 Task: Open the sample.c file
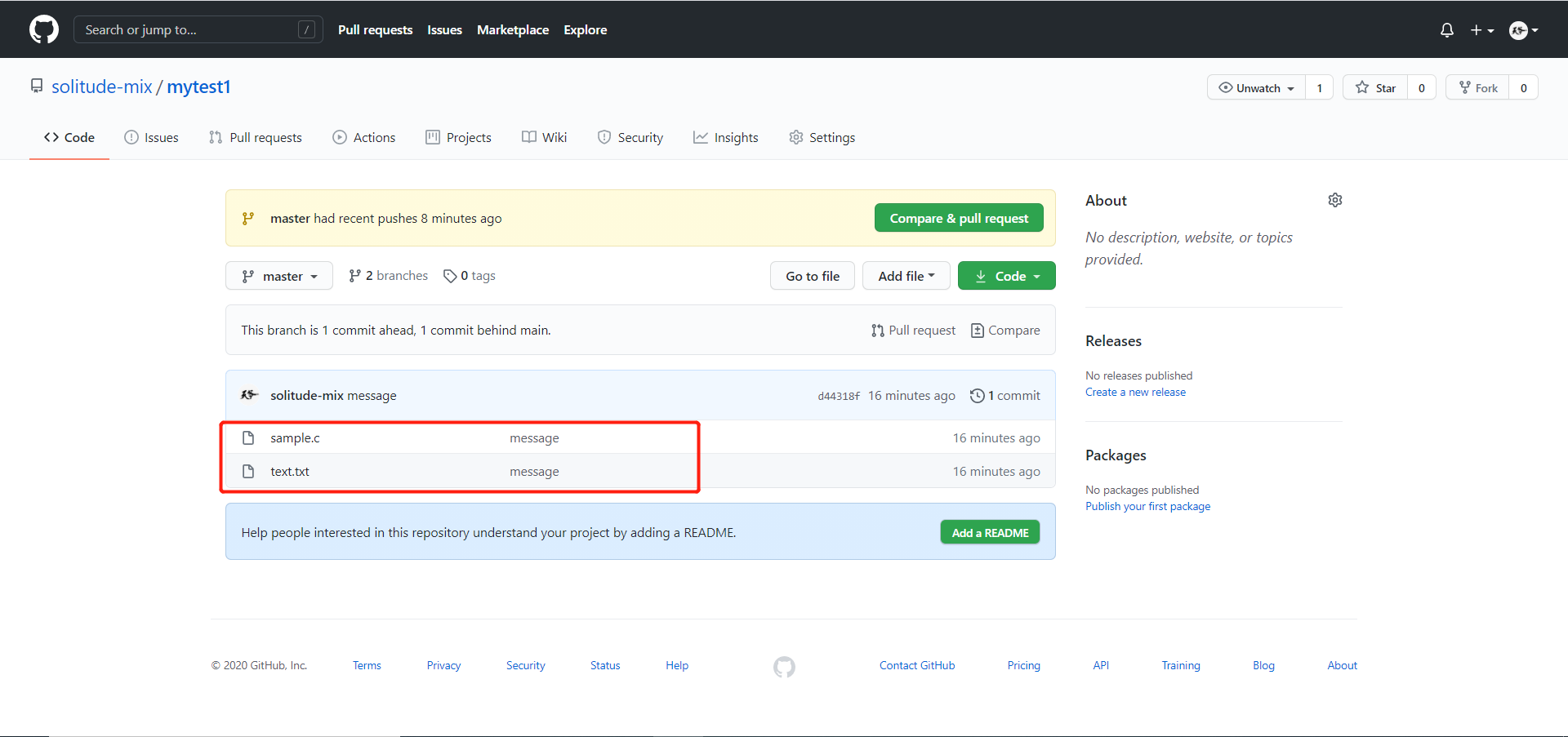click(x=295, y=437)
